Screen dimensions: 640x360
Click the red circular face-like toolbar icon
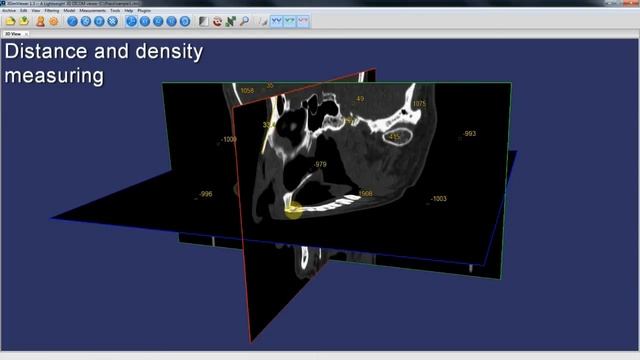click(x=217, y=21)
